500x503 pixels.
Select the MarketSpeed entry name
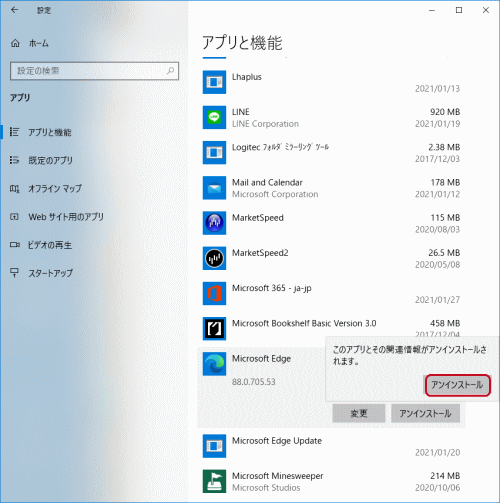tap(258, 218)
